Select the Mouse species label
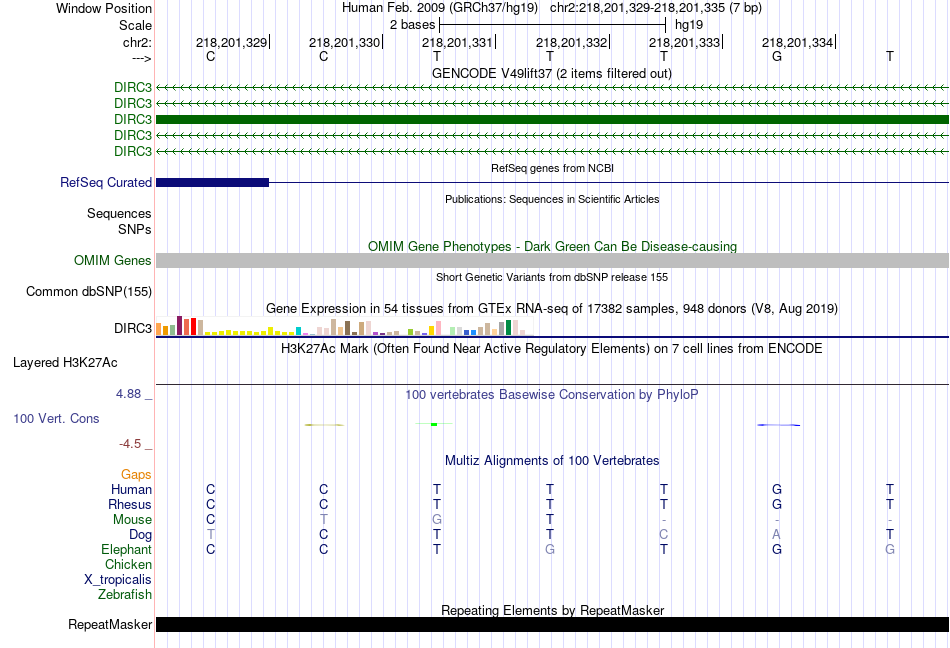The width and height of the screenshot is (950, 648). coord(133,520)
